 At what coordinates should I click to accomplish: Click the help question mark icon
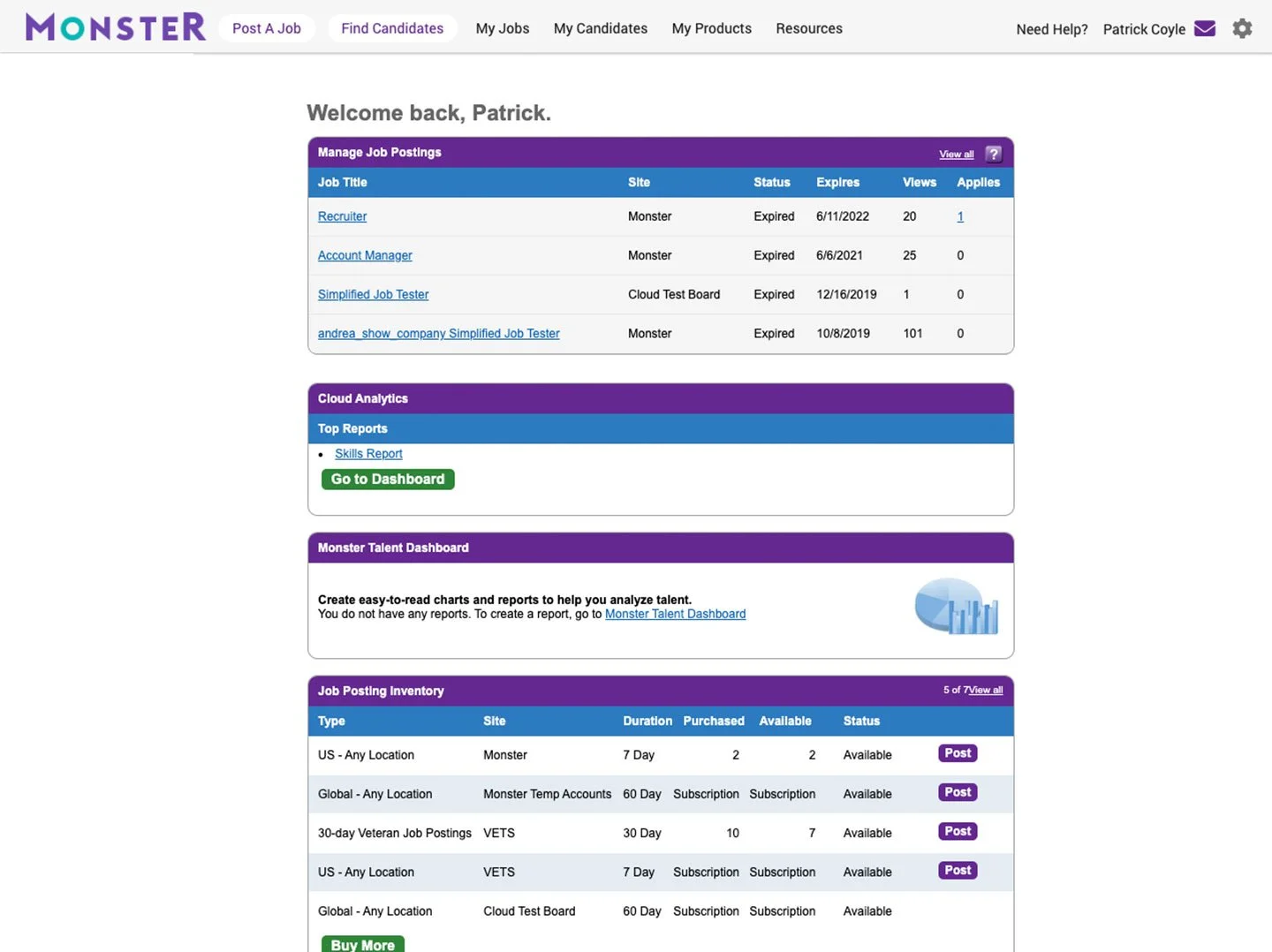pyautogui.click(x=994, y=154)
